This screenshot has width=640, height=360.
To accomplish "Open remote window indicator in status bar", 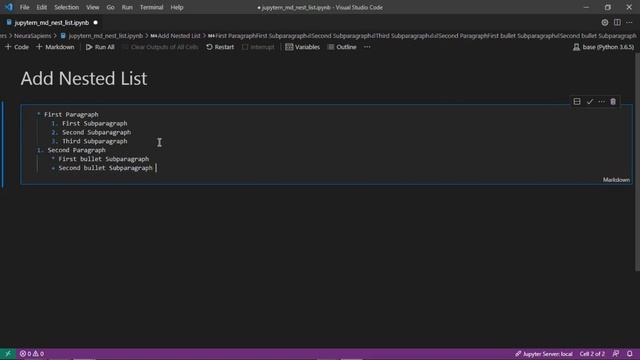I will [x=8, y=354].
